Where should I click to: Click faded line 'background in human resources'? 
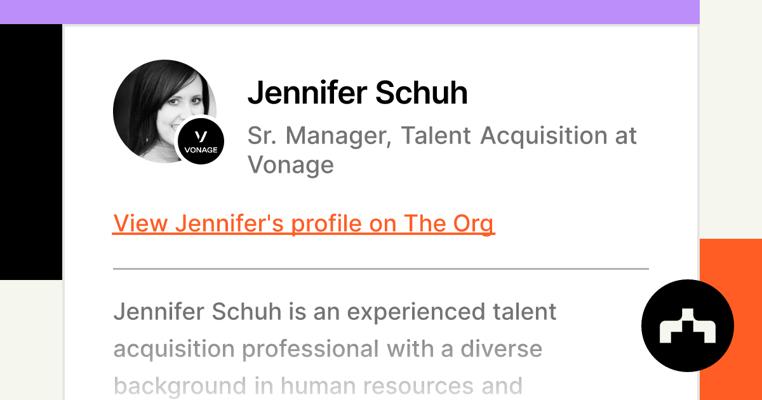(x=317, y=386)
